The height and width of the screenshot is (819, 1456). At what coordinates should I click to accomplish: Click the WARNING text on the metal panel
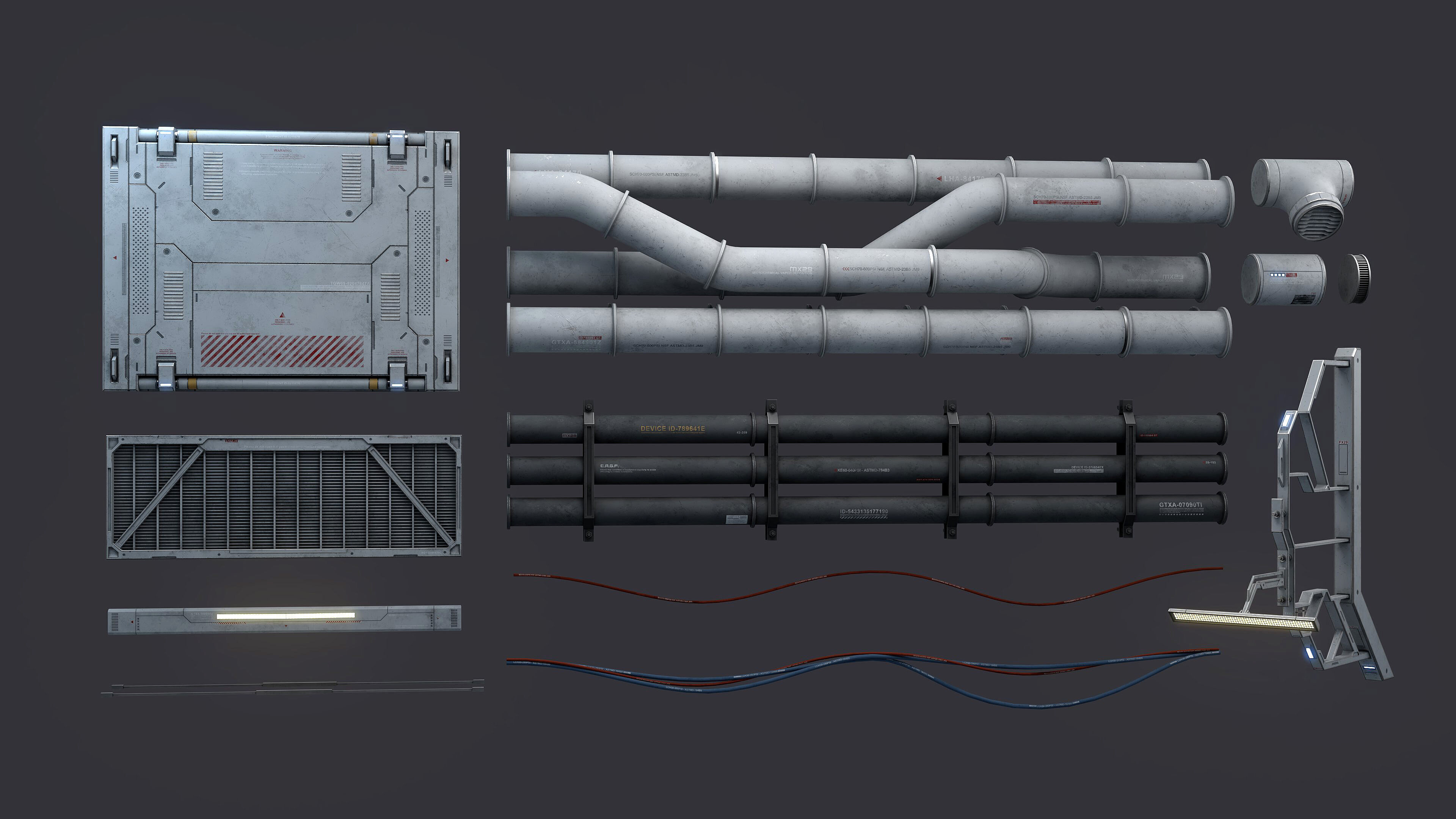click(282, 151)
